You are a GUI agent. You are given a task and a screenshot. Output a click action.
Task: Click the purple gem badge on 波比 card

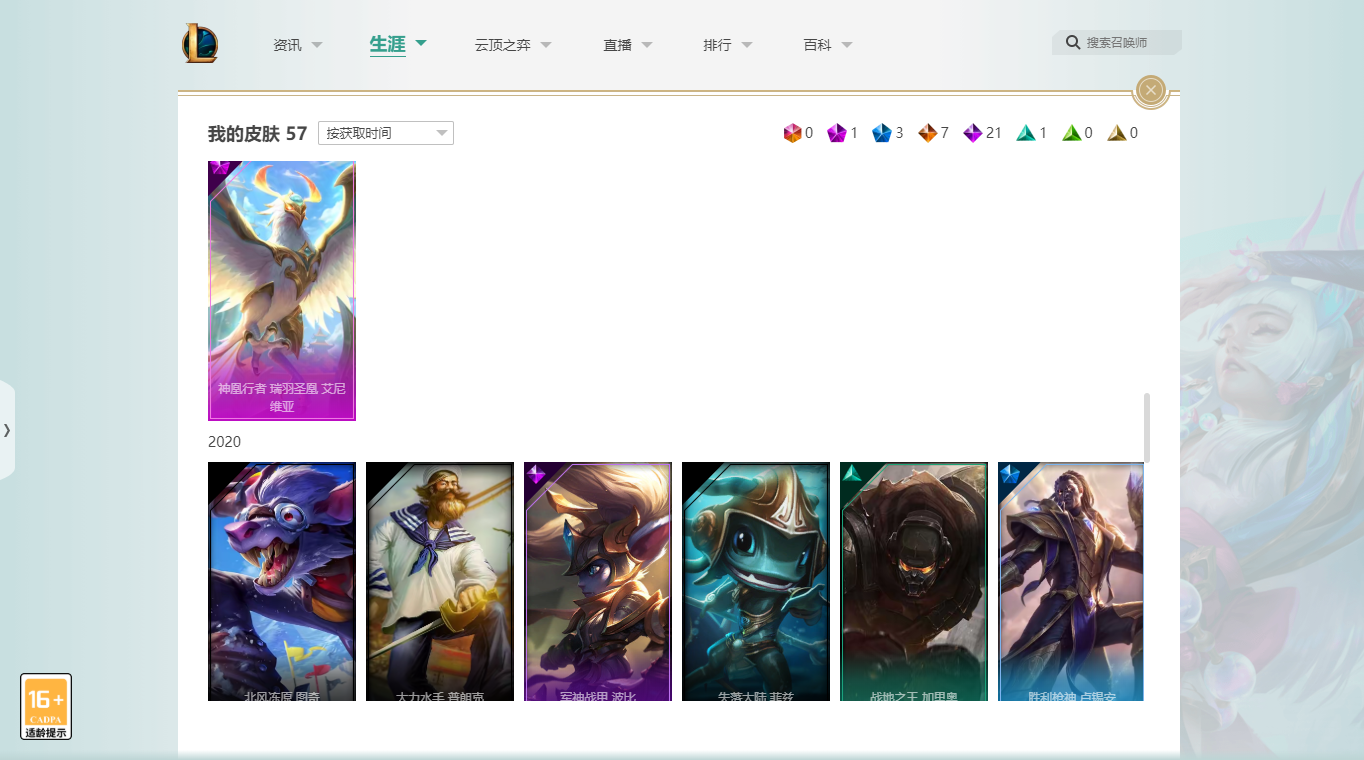(x=536, y=474)
